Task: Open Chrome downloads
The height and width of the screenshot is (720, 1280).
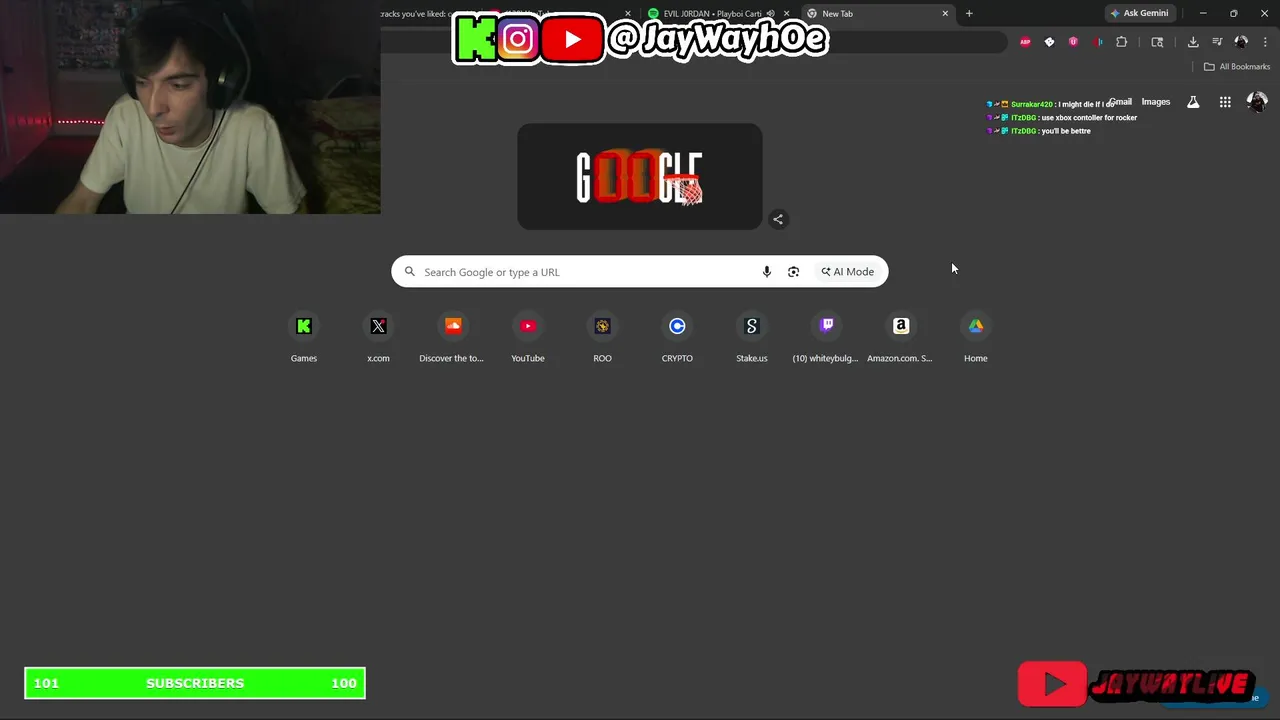Action: [x=1193, y=42]
